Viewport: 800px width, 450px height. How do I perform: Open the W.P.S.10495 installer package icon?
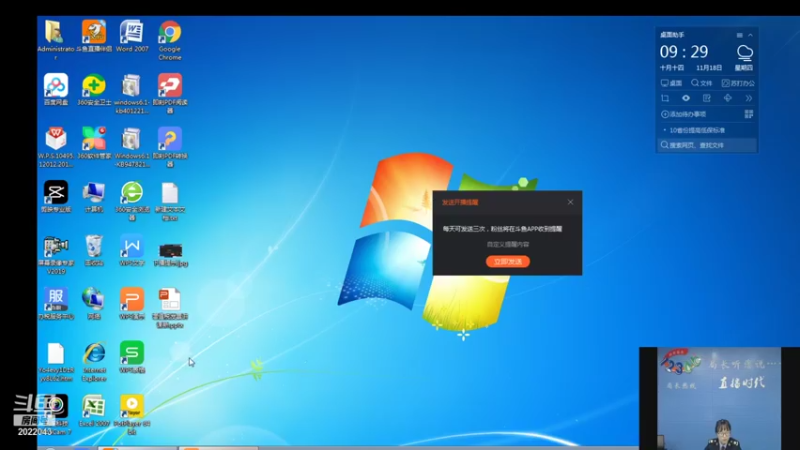[56, 146]
